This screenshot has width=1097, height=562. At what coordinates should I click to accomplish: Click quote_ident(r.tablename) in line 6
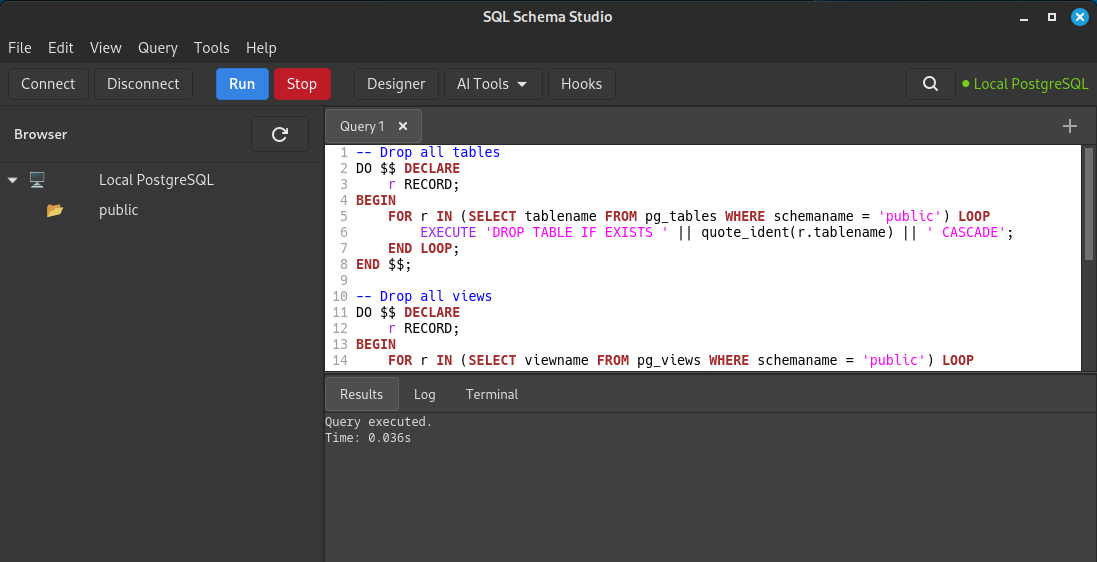[x=798, y=232]
